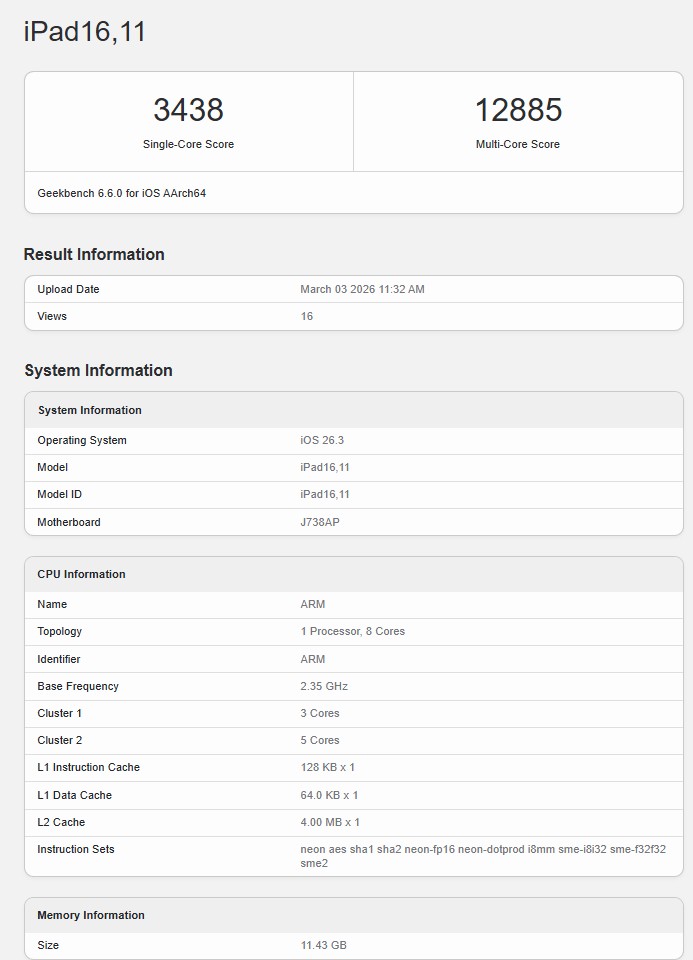Viewport: 693px width, 960px height.
Task: Select the 1 Processor, 8 Cores topology value
Action: click(353, 631)
